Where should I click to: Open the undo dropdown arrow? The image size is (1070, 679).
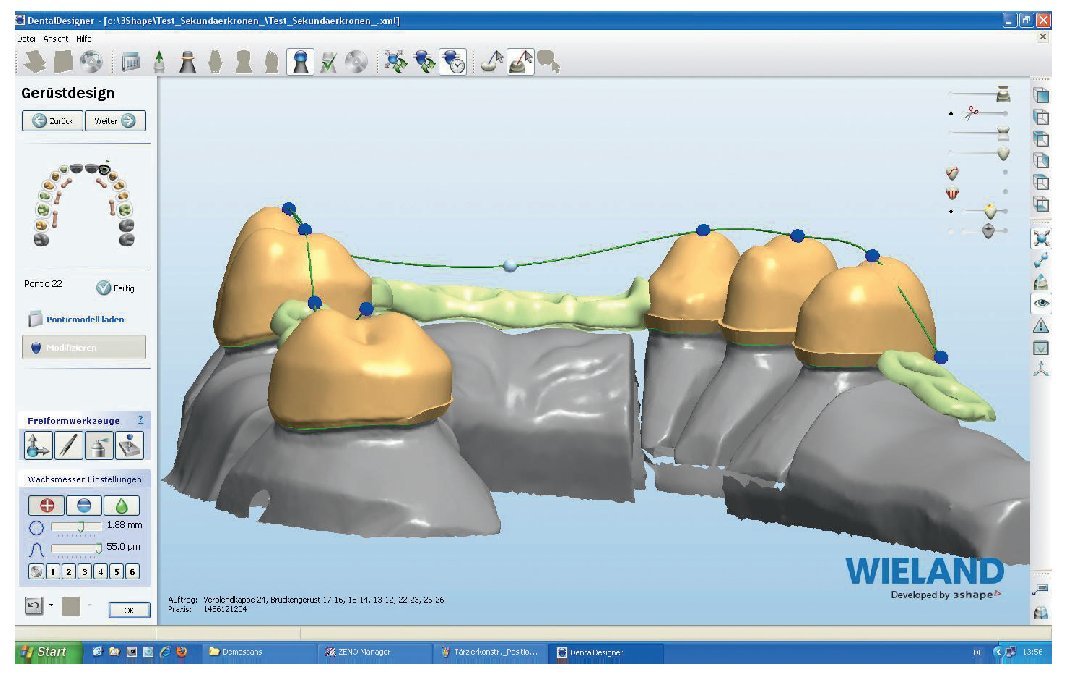(x=52, y=606)
